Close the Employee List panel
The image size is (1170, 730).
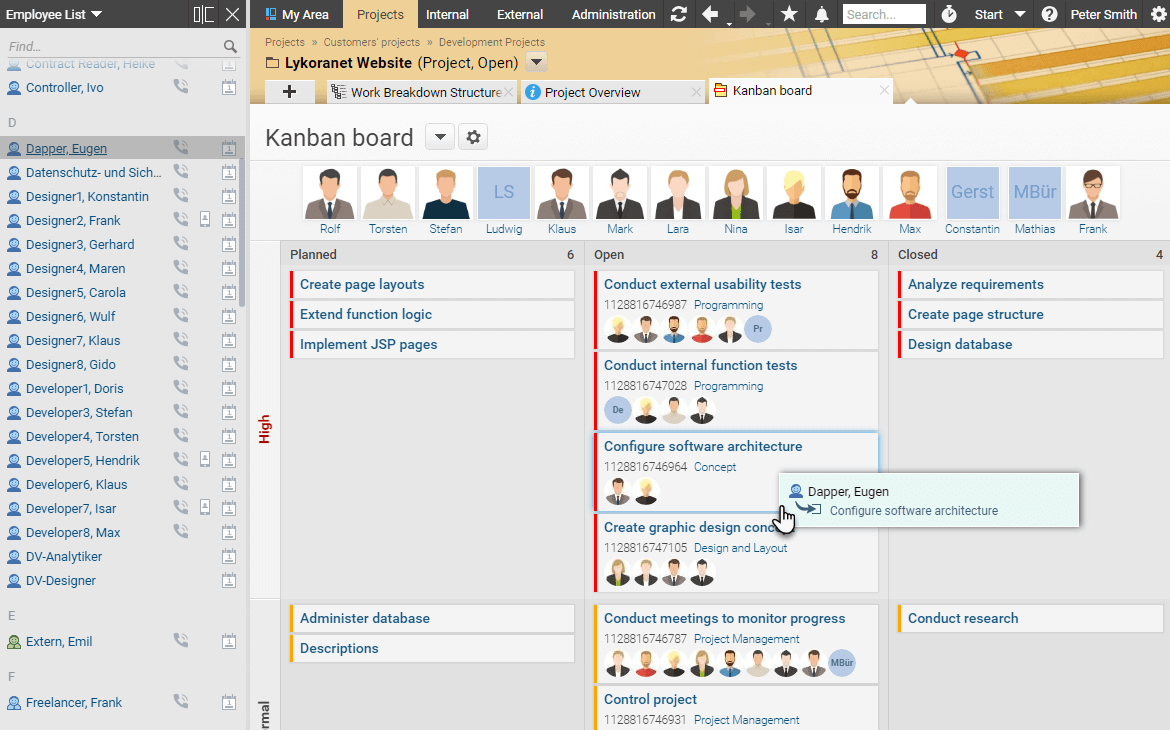[233, 14]
